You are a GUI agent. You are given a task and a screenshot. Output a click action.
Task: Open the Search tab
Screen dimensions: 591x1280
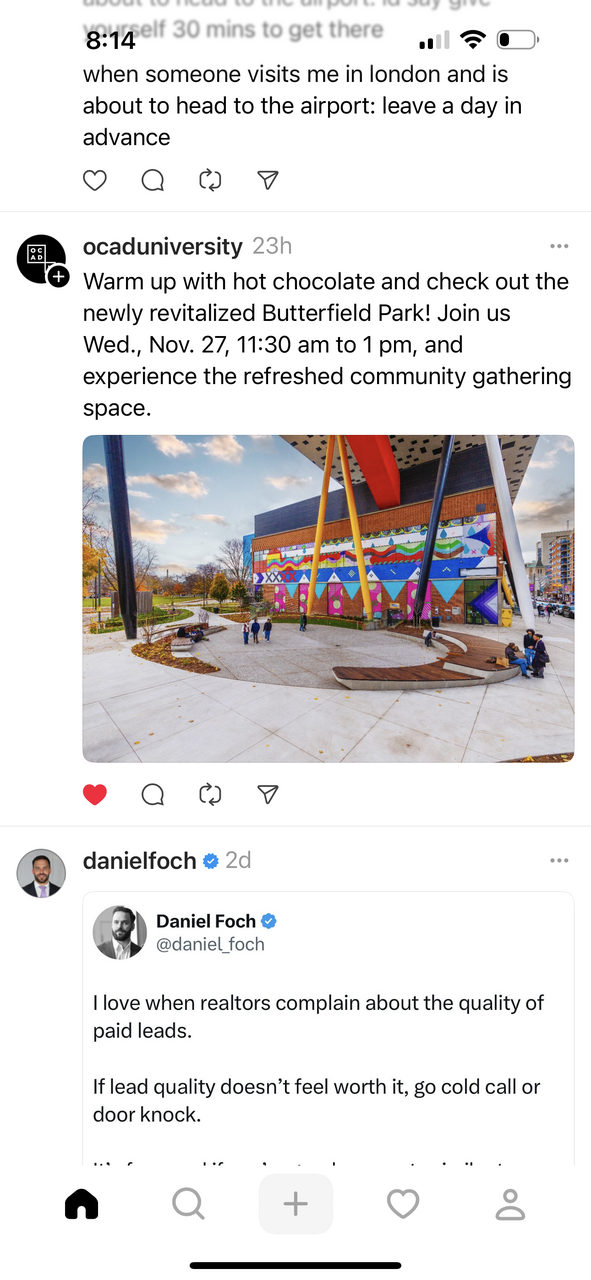(188, 1204)
